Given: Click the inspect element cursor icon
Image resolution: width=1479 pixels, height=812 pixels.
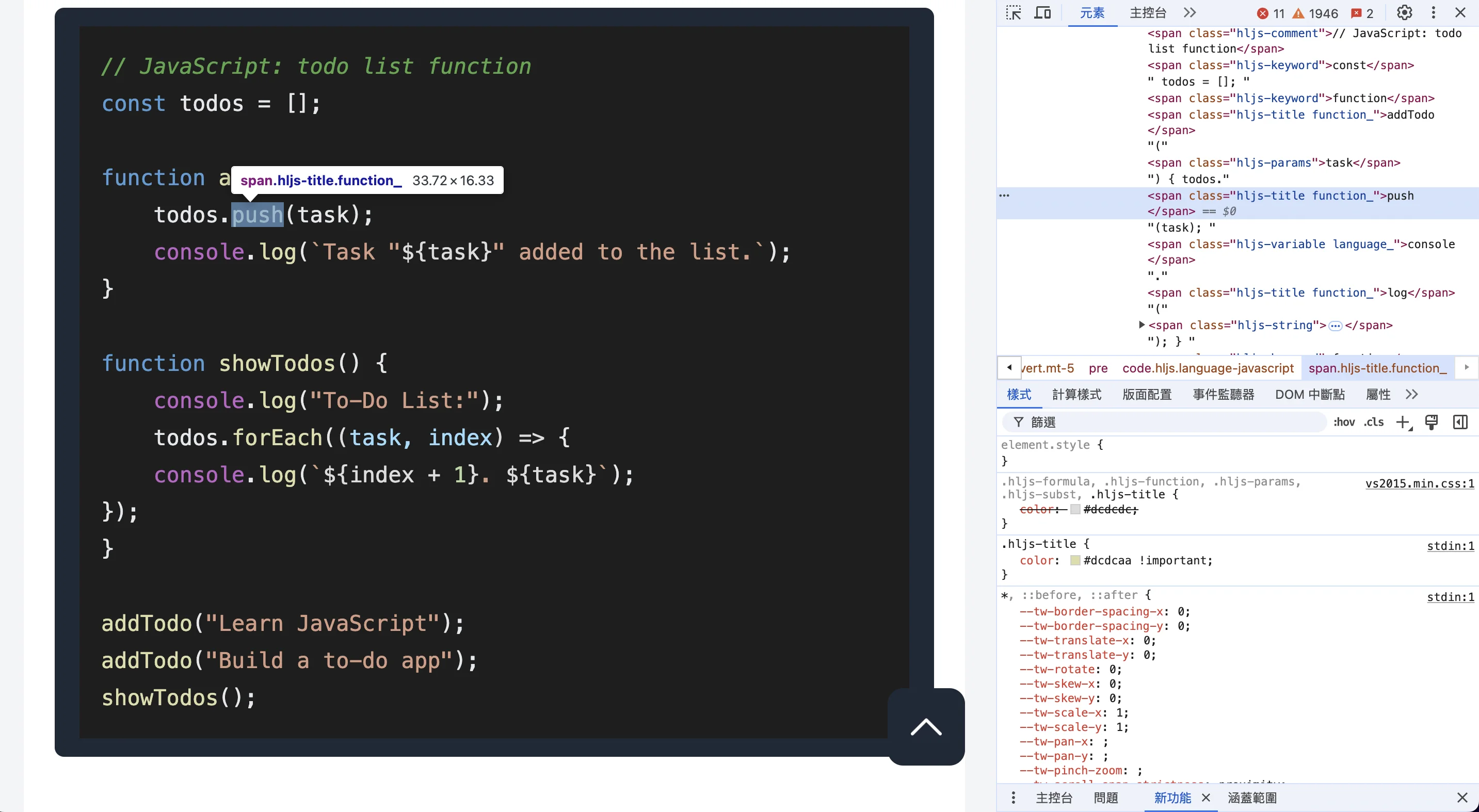Looking at the screenshot, I should tap(1014, 14).
